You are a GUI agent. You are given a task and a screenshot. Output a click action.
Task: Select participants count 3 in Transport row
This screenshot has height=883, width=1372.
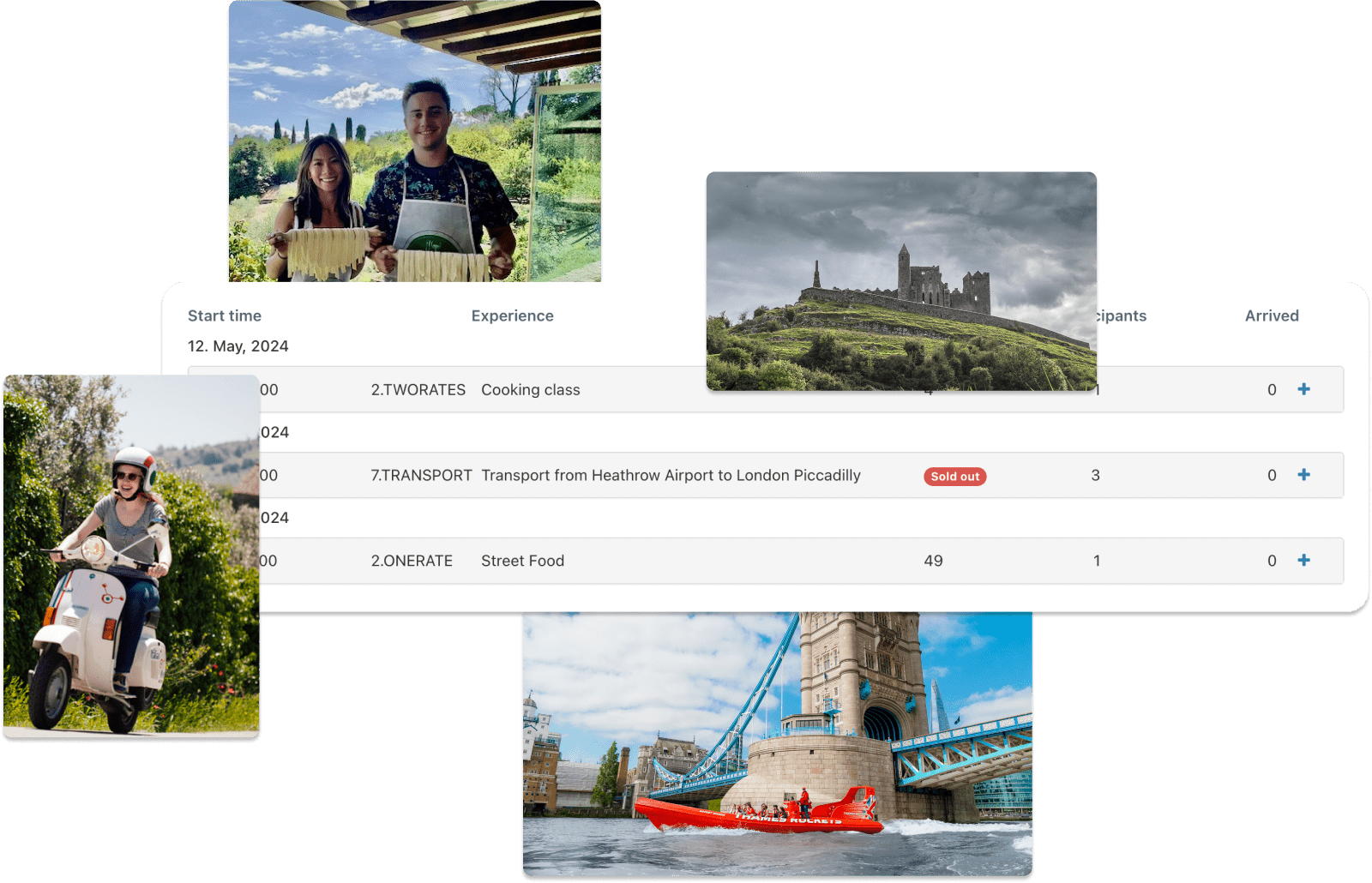[x=1095, y=476]
